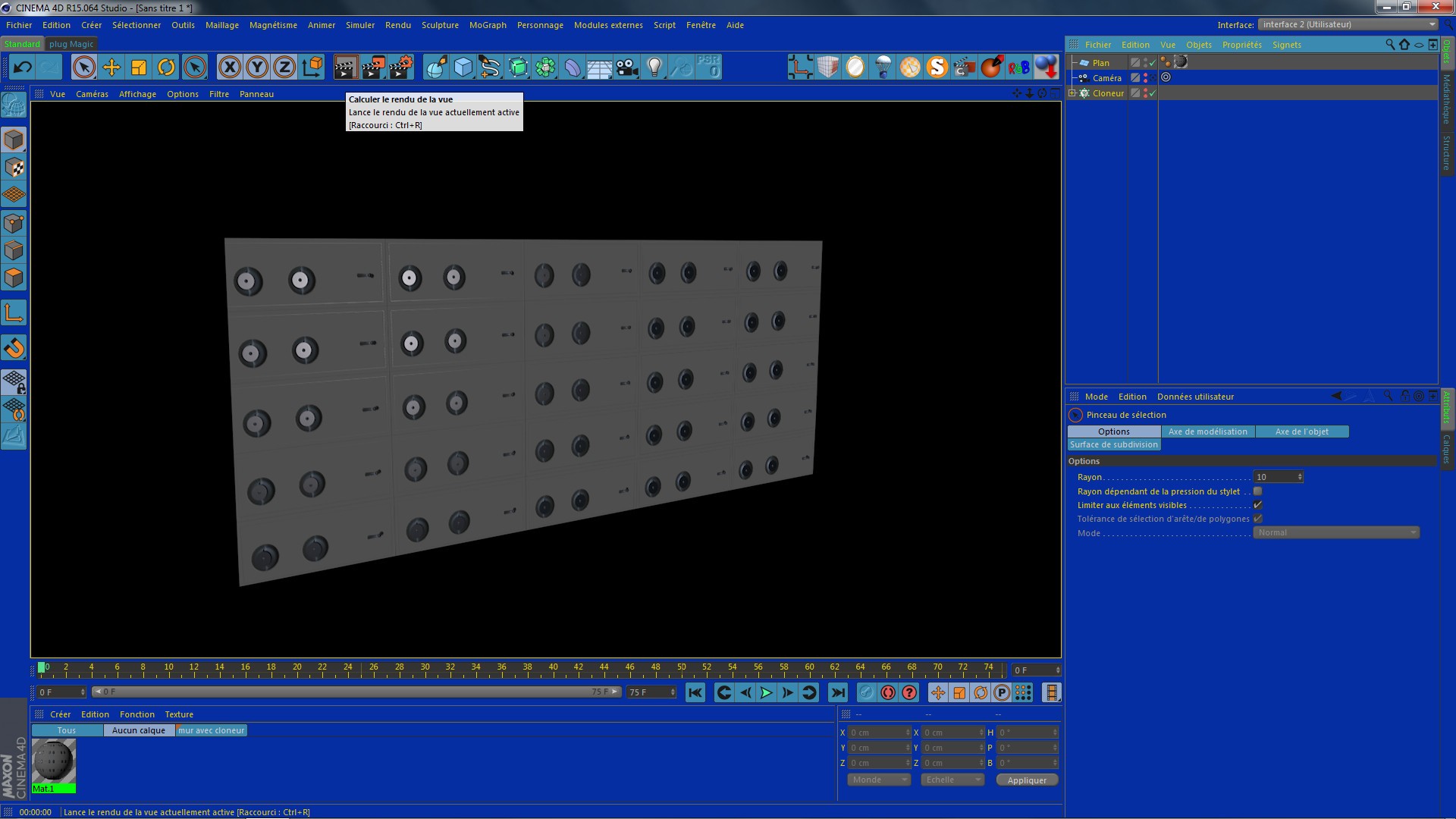Click the Move tool icon
The height and width of the screenshot is (819, 1456).
coord(111,67)
